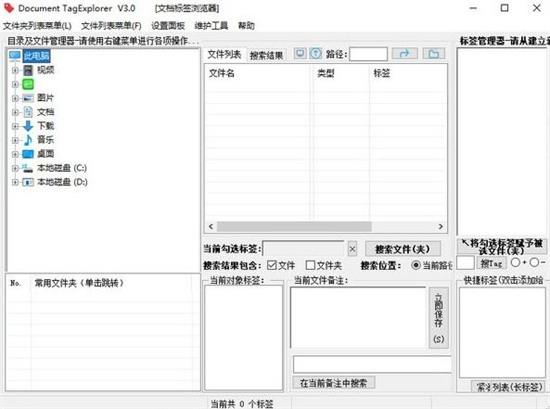Select the 桌面 desktop folder icon
This screenshot has width=550, height=409.
click(x=28, y=154)
